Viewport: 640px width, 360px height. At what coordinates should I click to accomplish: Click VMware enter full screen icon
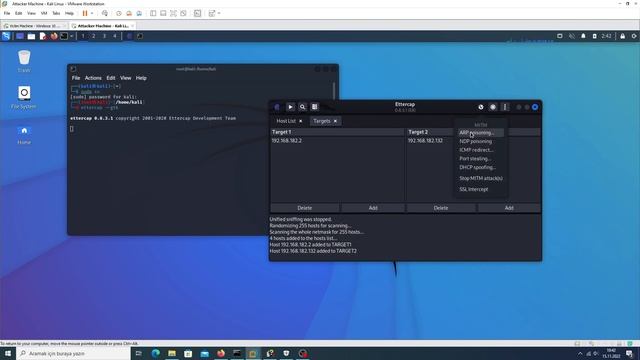pos(173,13)
